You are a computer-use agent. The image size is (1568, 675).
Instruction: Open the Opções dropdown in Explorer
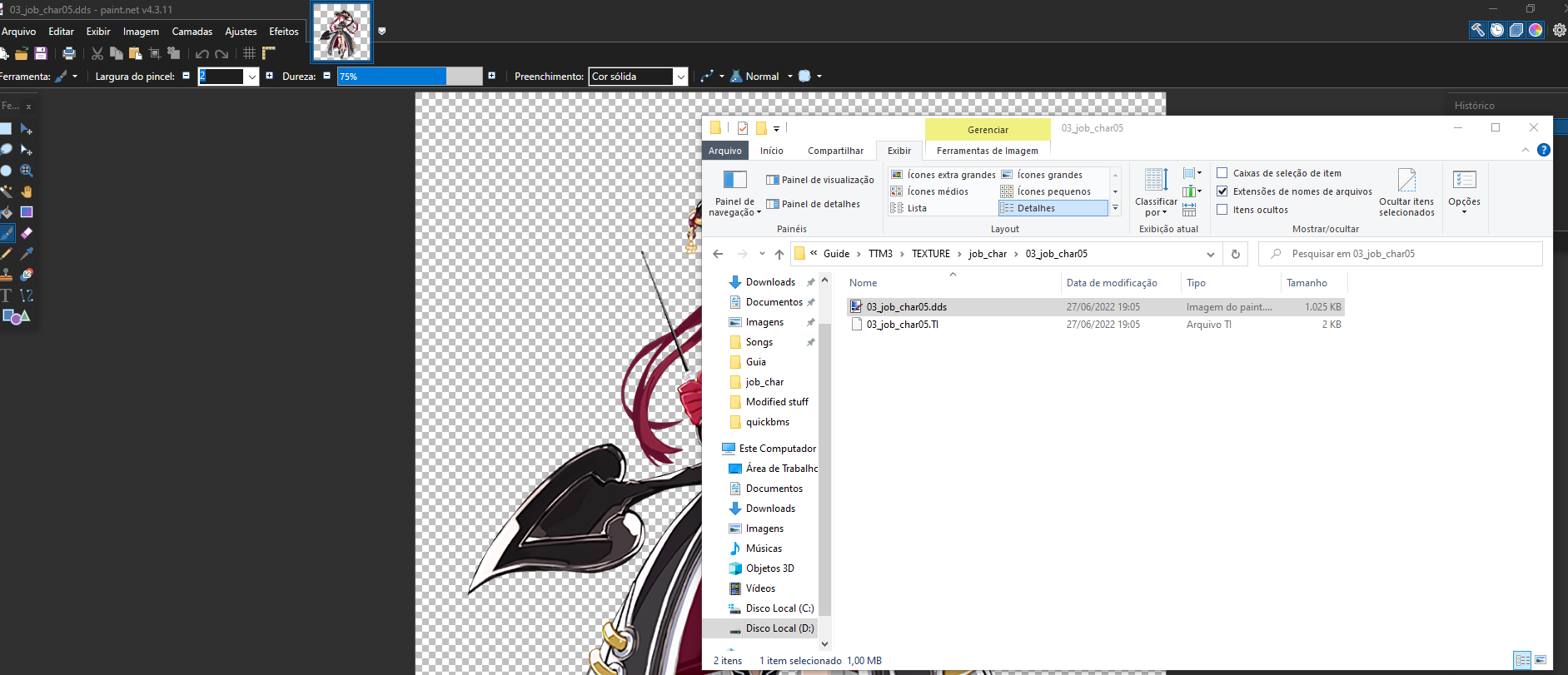[x=1464, y=193]
